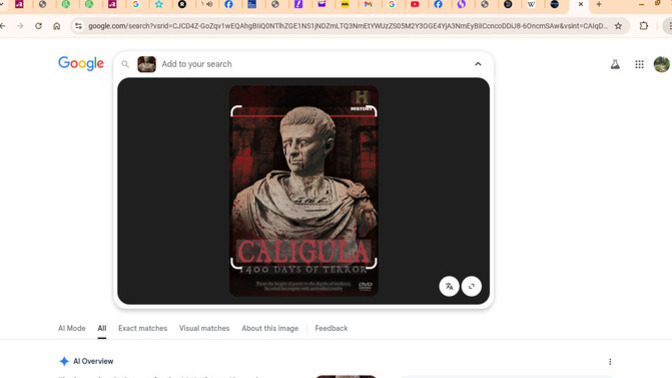Switch to the purple envelope icon tab
Screen dimensions: 672x378
tap(322, 4)
